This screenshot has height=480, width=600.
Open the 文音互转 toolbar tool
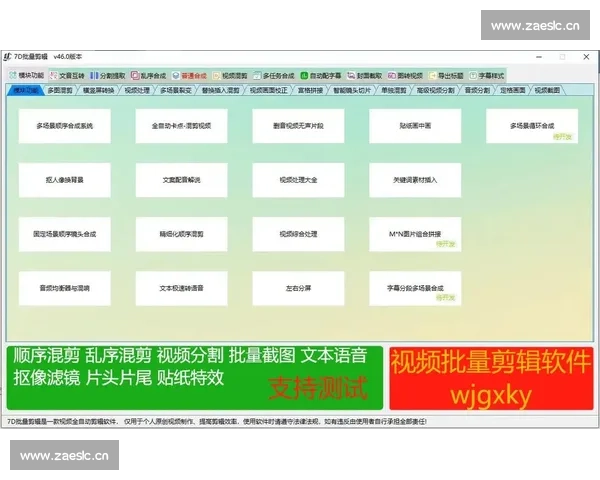click(67, 75)
